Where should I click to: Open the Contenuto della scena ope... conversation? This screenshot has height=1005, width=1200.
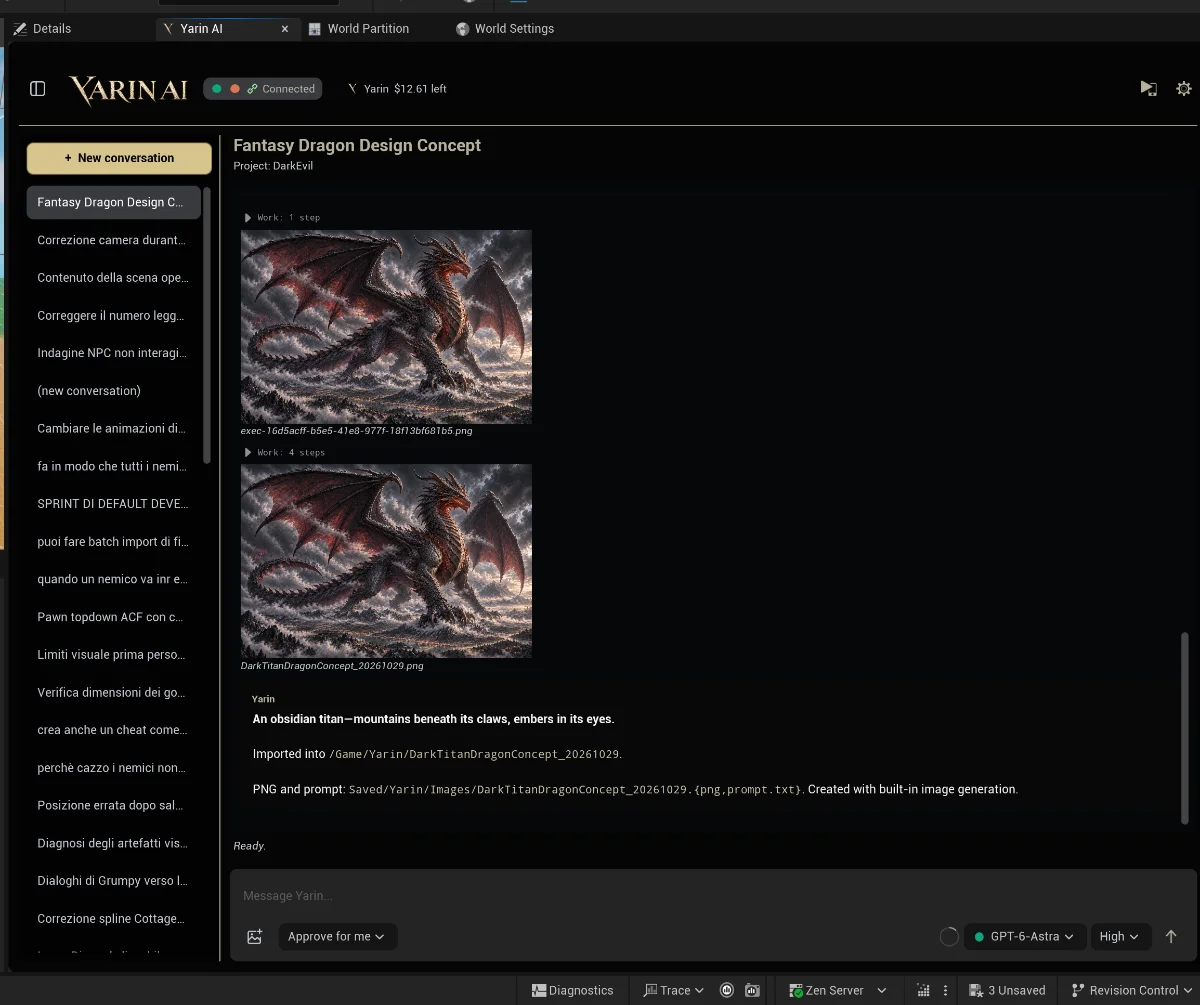[114, 277]
